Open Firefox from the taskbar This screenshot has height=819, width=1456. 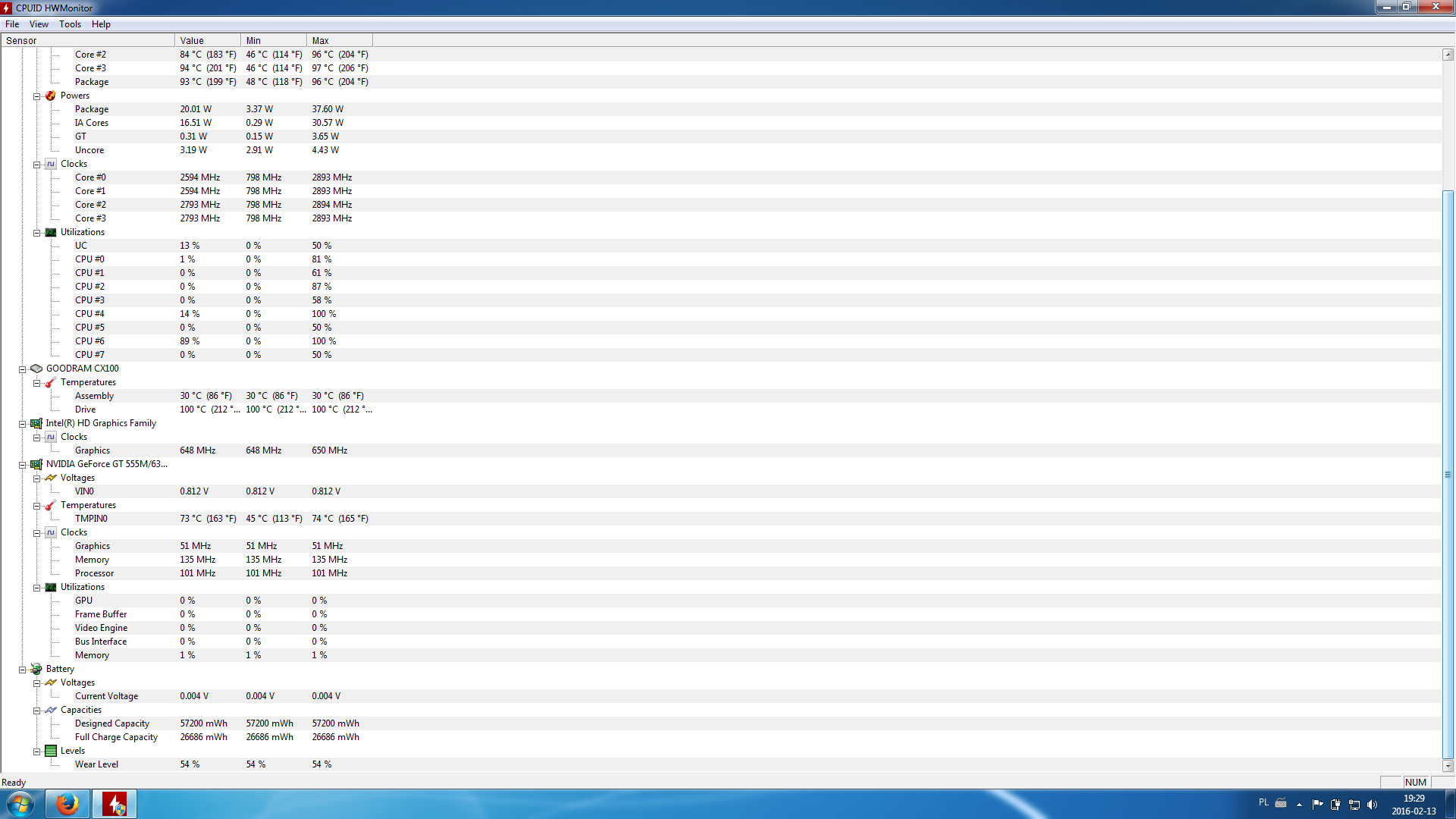tap(67, 804)
